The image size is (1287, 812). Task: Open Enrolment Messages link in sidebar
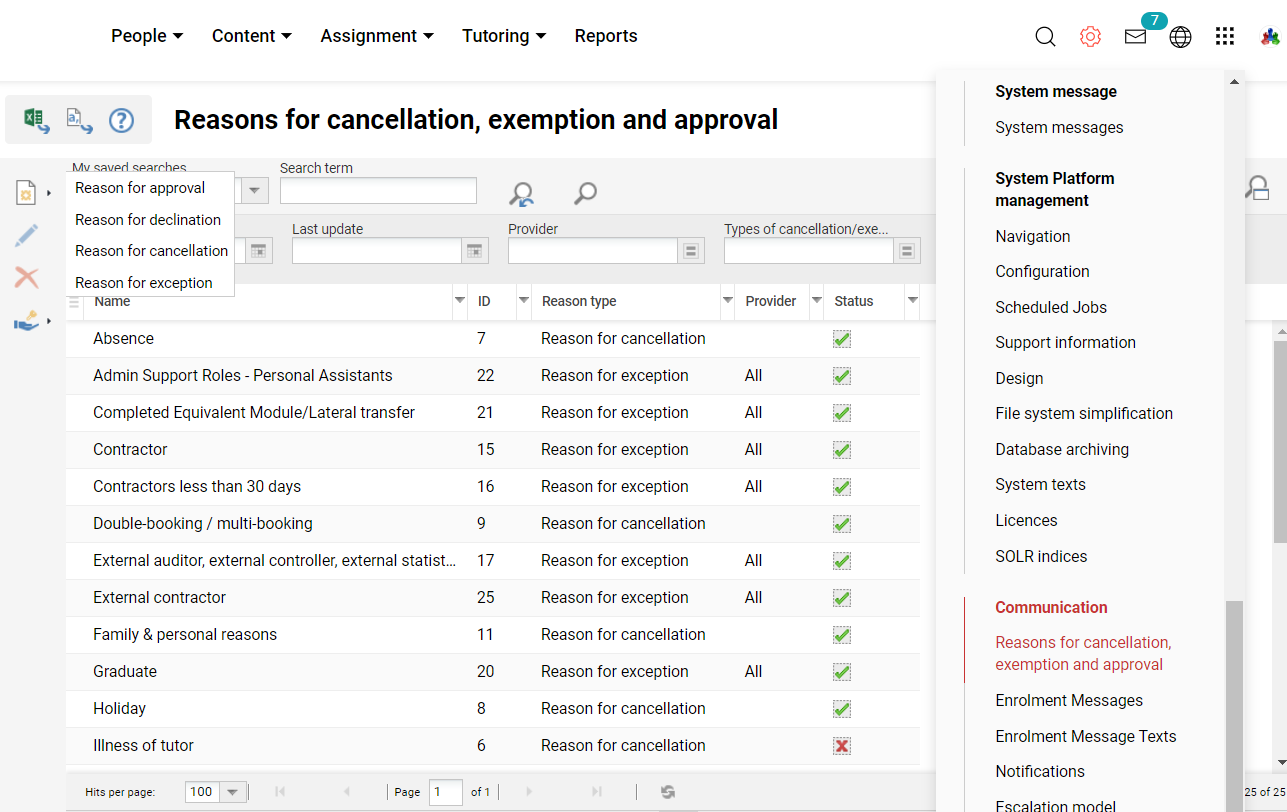click(x=1068, y=701)
